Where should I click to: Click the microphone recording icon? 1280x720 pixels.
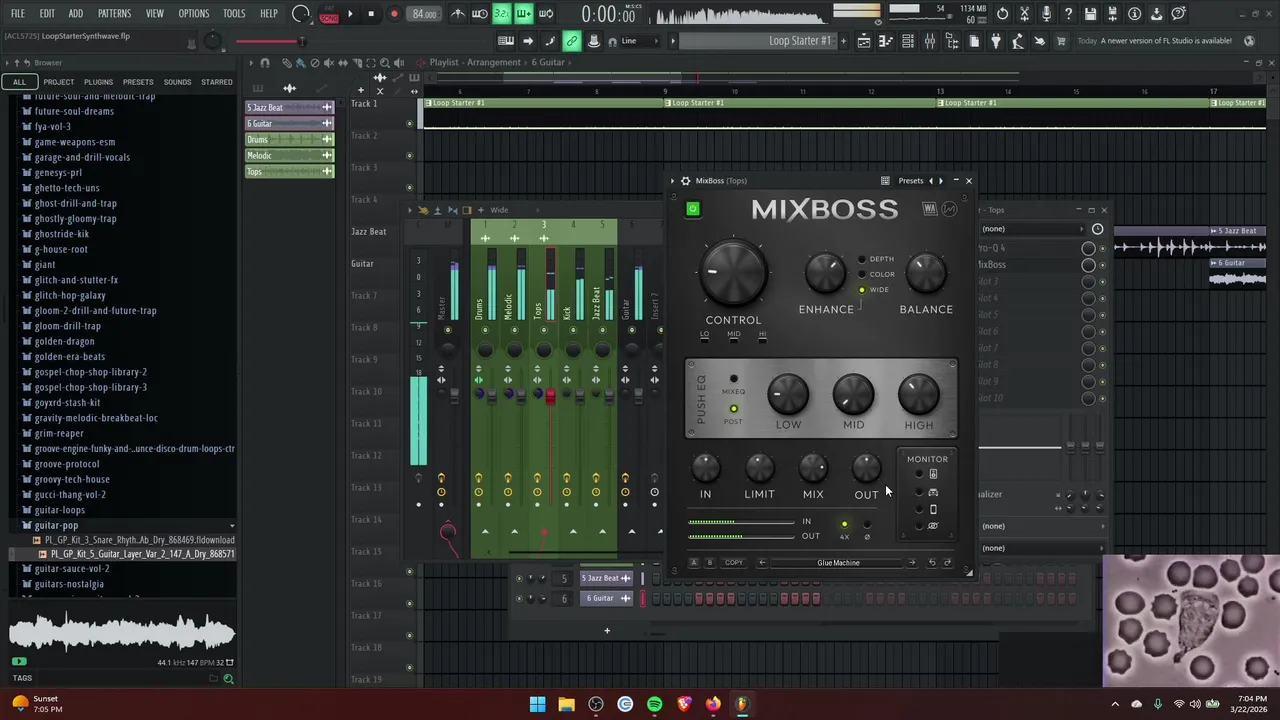pyautogui.click(x=1046, y=14)
